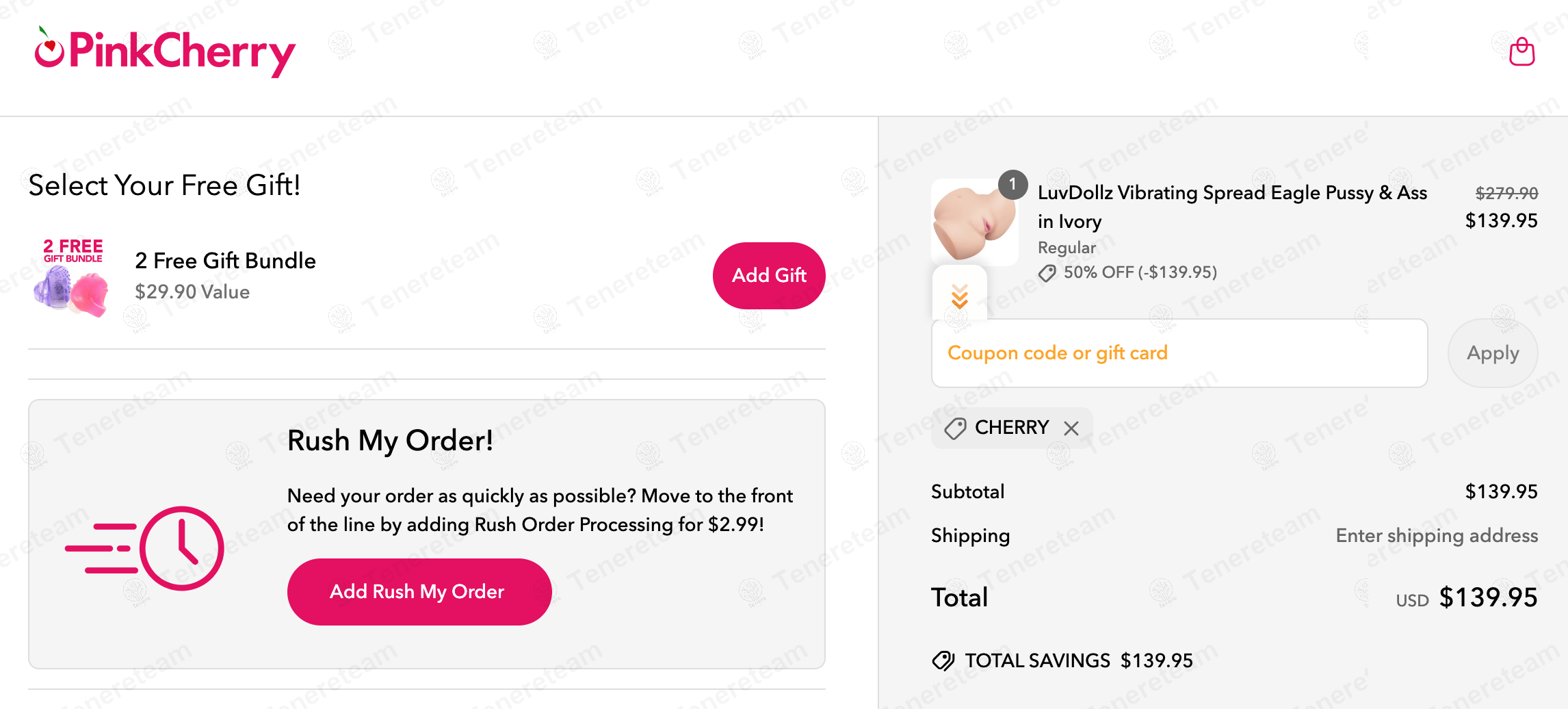Click the 50% OFF discount tag icon
Image resolution: width=1568 pixels, height=709 pixels.
[x=1047, y=274]
